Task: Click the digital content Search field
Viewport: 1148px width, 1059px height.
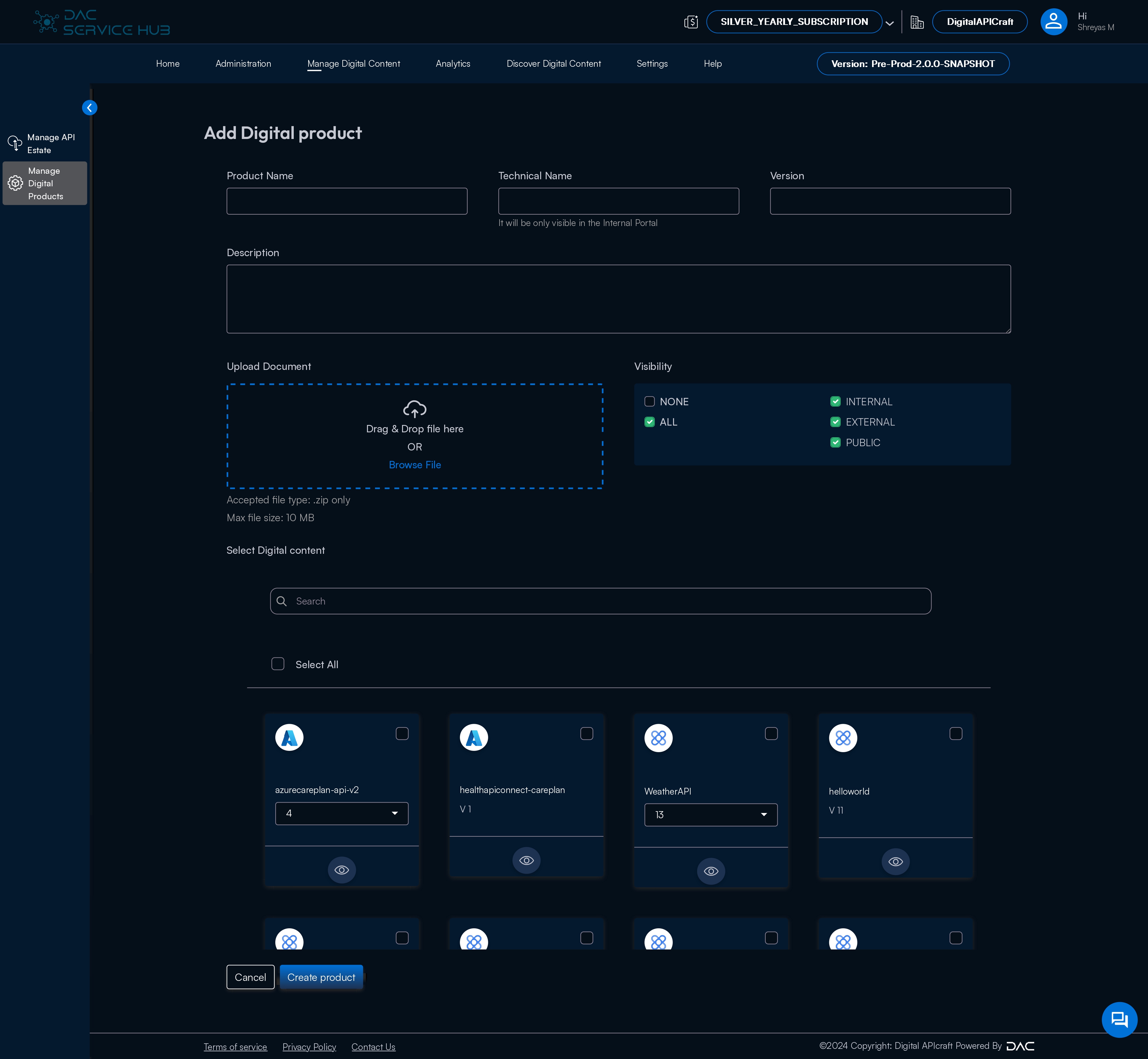Action: [601, 601]
